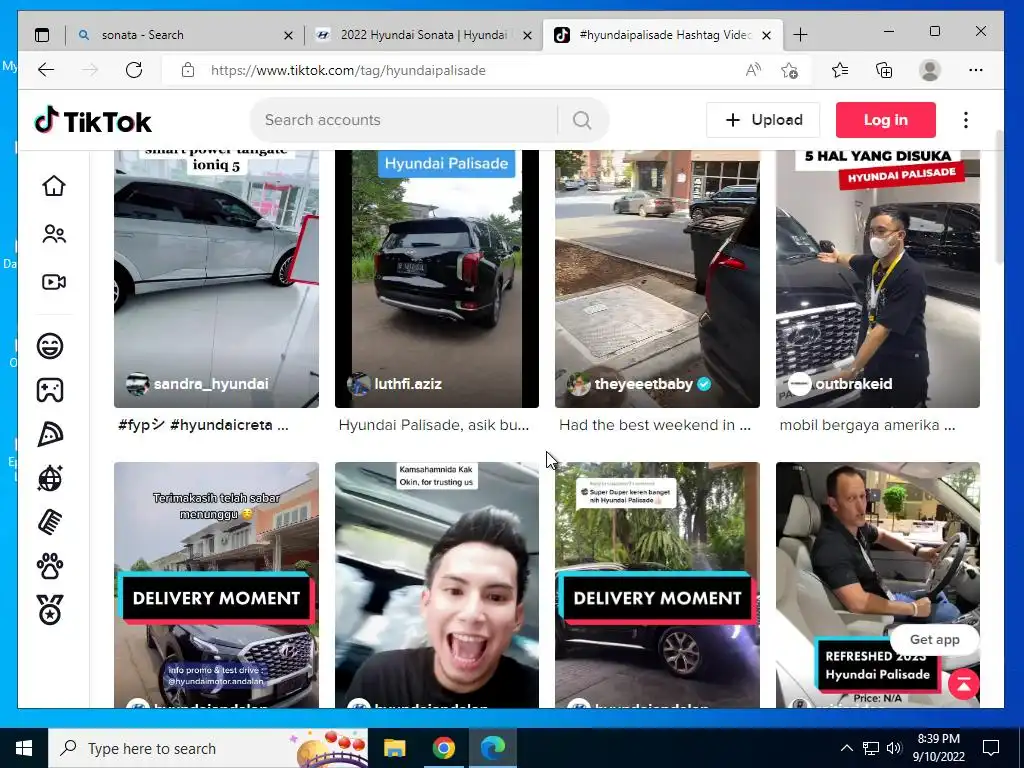
Task: Click the TikTok page vertical scrollbar
Action: point(999,196)
